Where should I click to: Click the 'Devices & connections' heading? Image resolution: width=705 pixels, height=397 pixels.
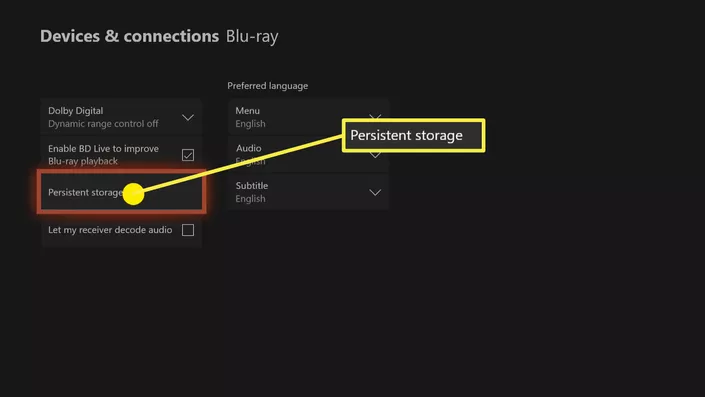tap(129, 36)
